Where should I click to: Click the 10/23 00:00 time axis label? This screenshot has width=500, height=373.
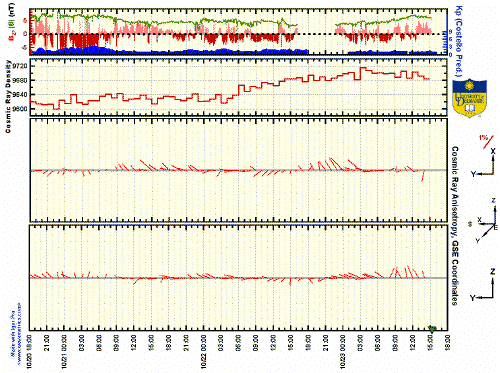pyautogui.click(x=342, y=351)
